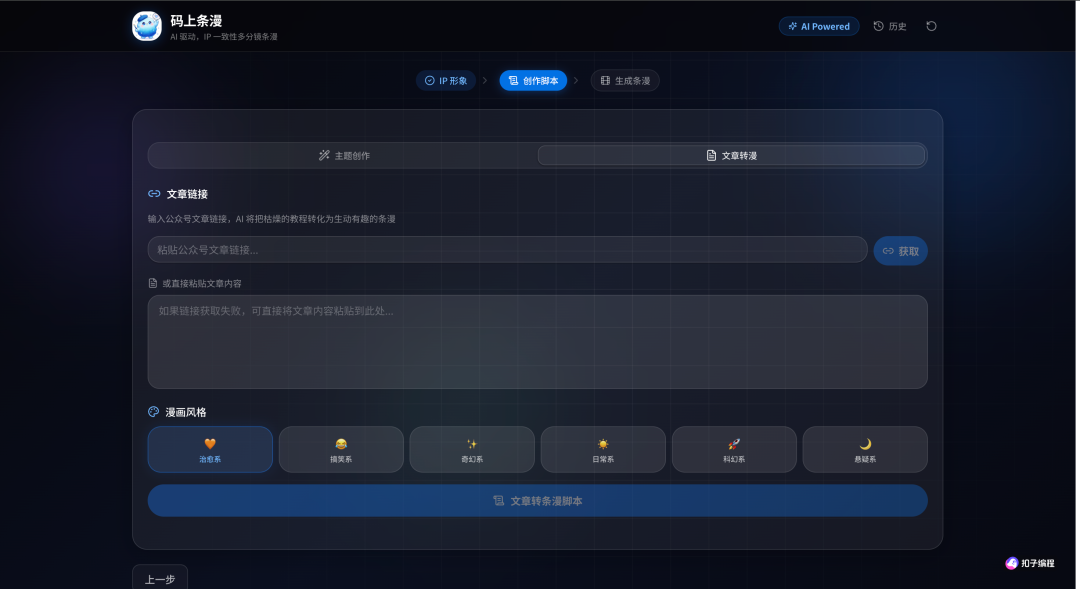
Task: Select the 文章转漫 mode tab
Action: pyautogui.click(x=731, y=156)
